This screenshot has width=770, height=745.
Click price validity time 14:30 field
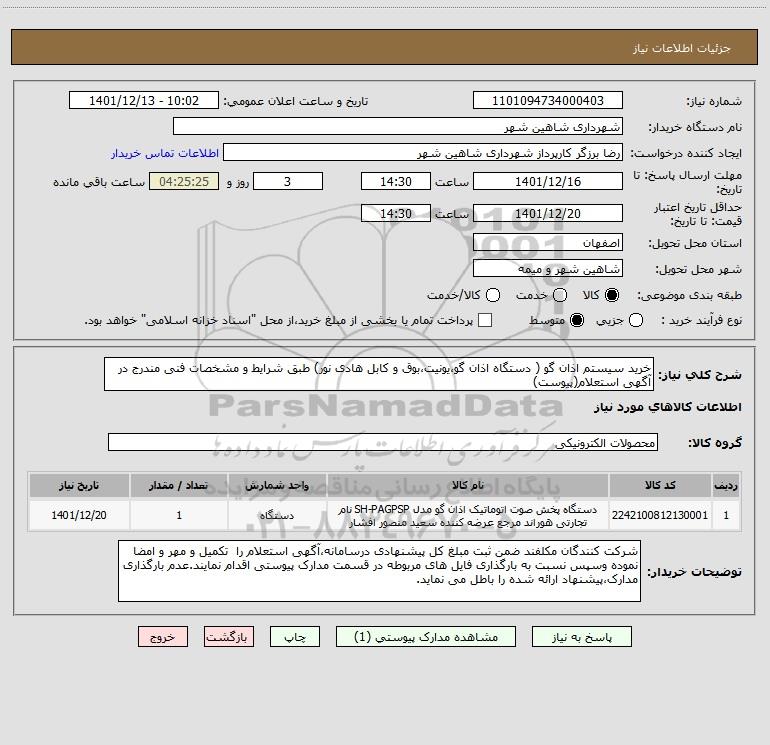396,213
